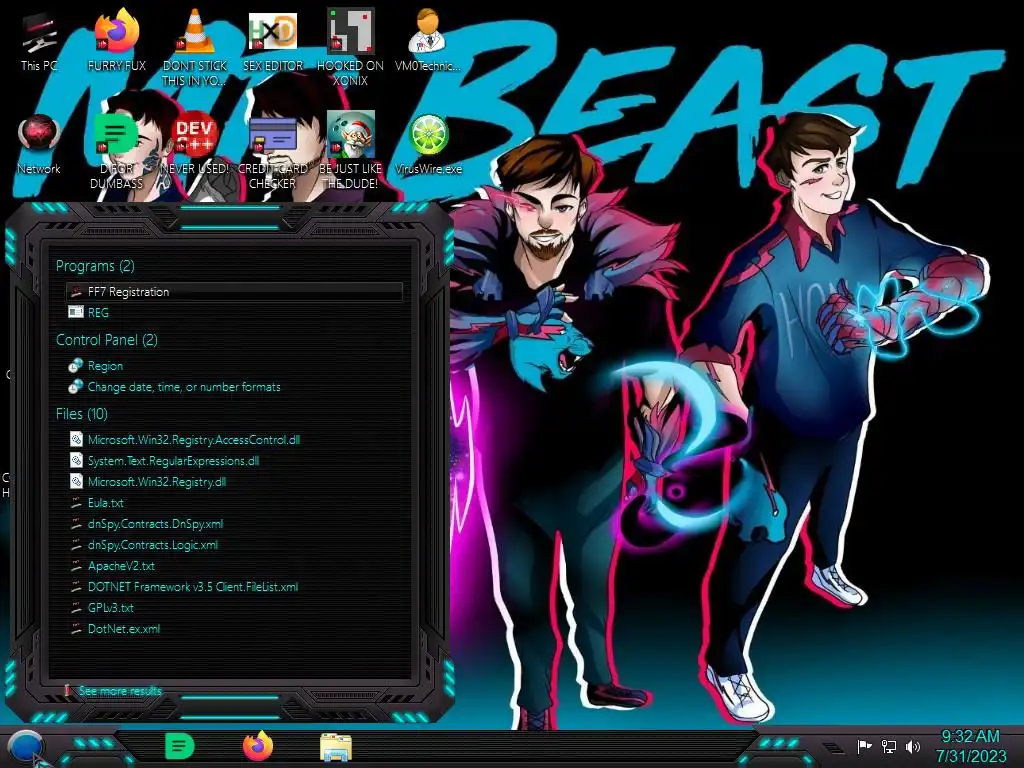1024x768 pixels.
Task: Click the Files (10) group header
Action: point(82,414)
